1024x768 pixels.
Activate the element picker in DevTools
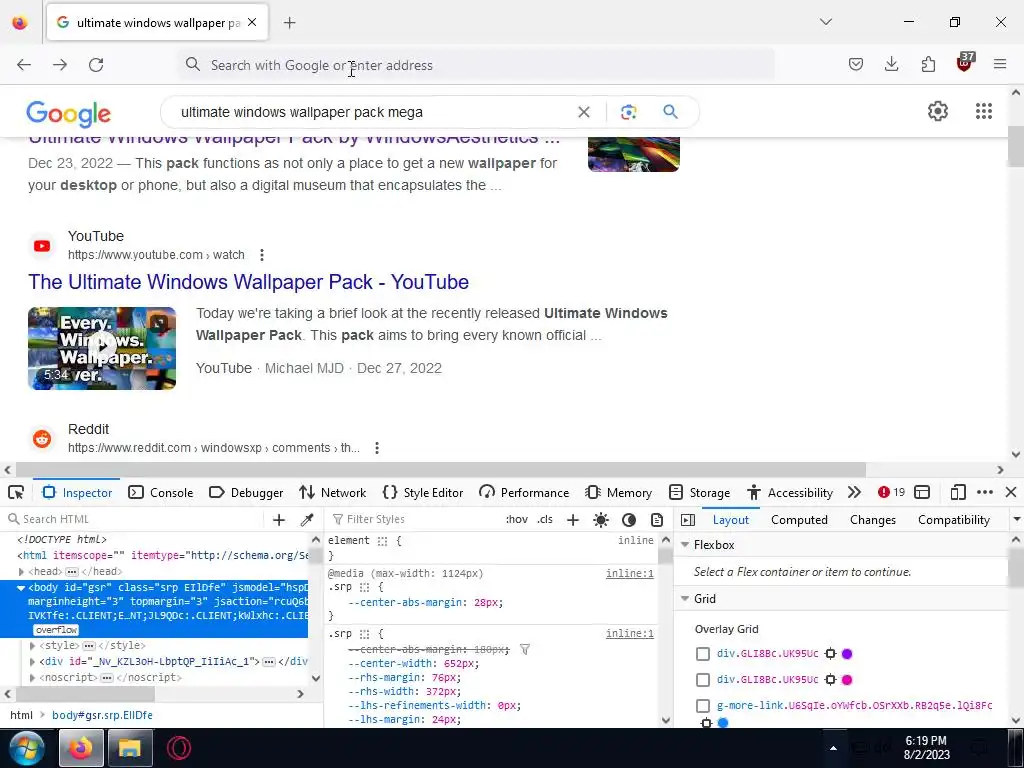click(x=16, y=492)
